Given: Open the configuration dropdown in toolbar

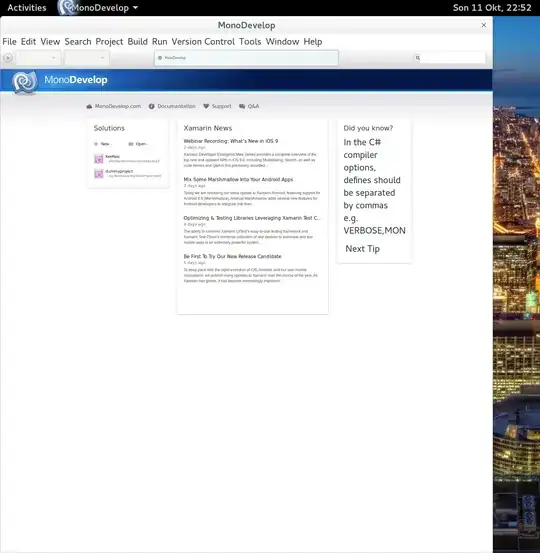Looking at the screenshot, I should click(x=38, y=58).
